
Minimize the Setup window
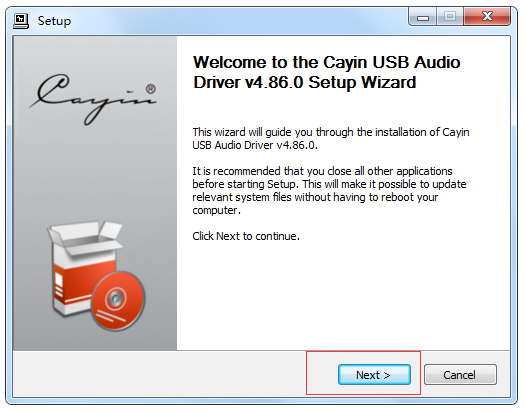423,17
